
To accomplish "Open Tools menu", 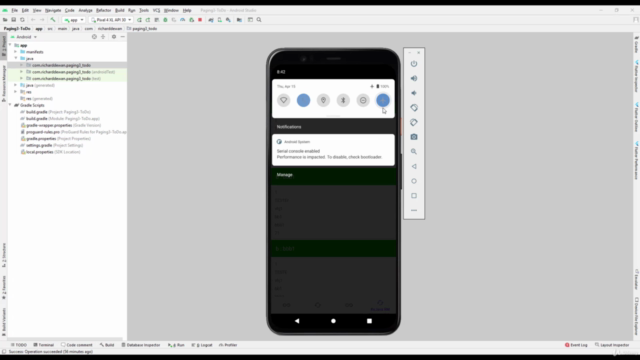I will 144,10.
